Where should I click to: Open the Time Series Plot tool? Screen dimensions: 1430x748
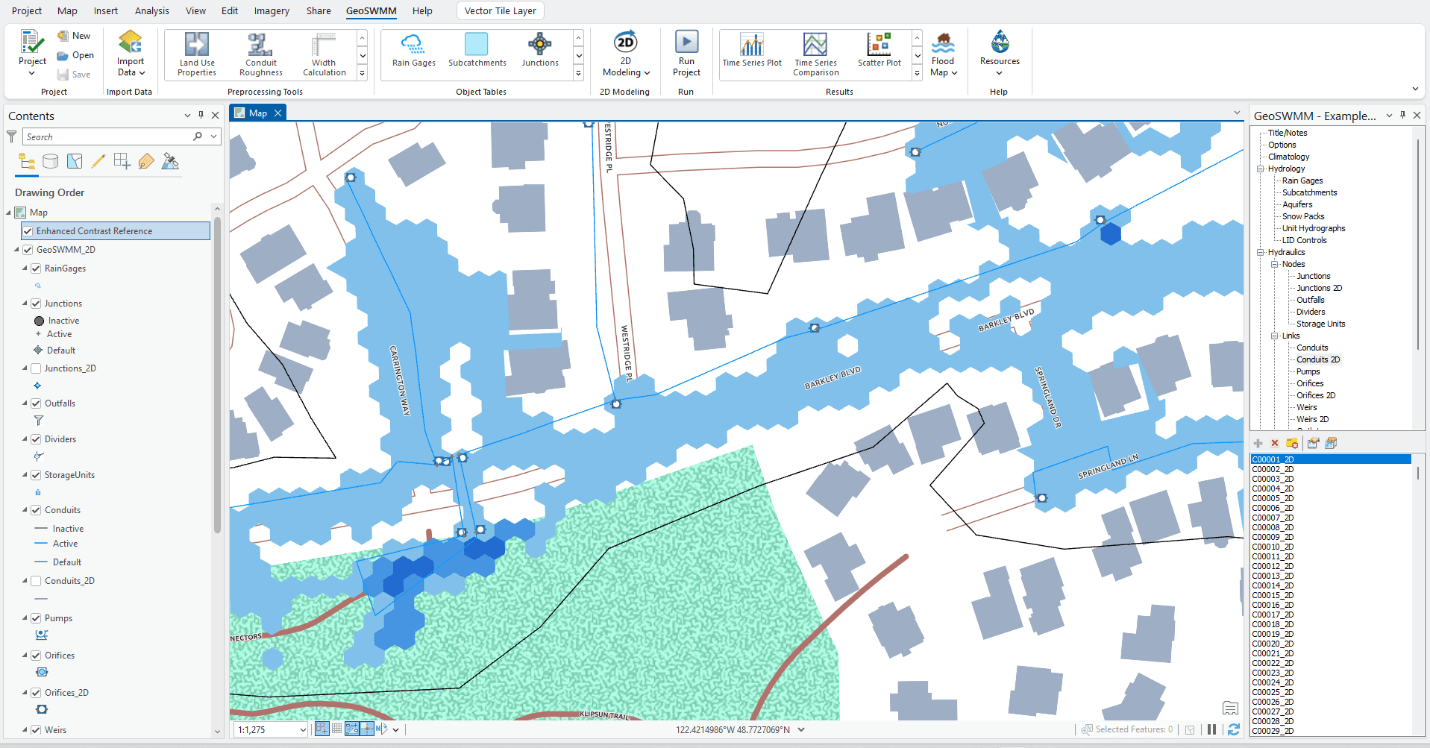pos(751,52)
